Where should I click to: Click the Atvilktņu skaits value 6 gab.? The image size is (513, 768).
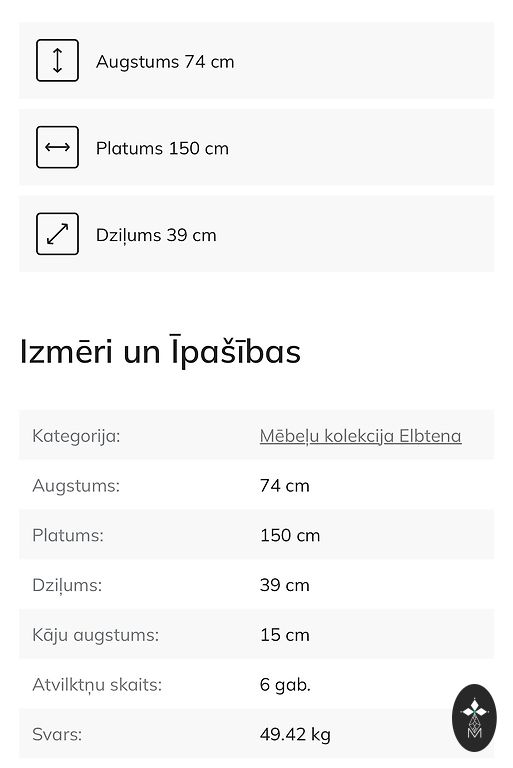(x=285, y=684)
